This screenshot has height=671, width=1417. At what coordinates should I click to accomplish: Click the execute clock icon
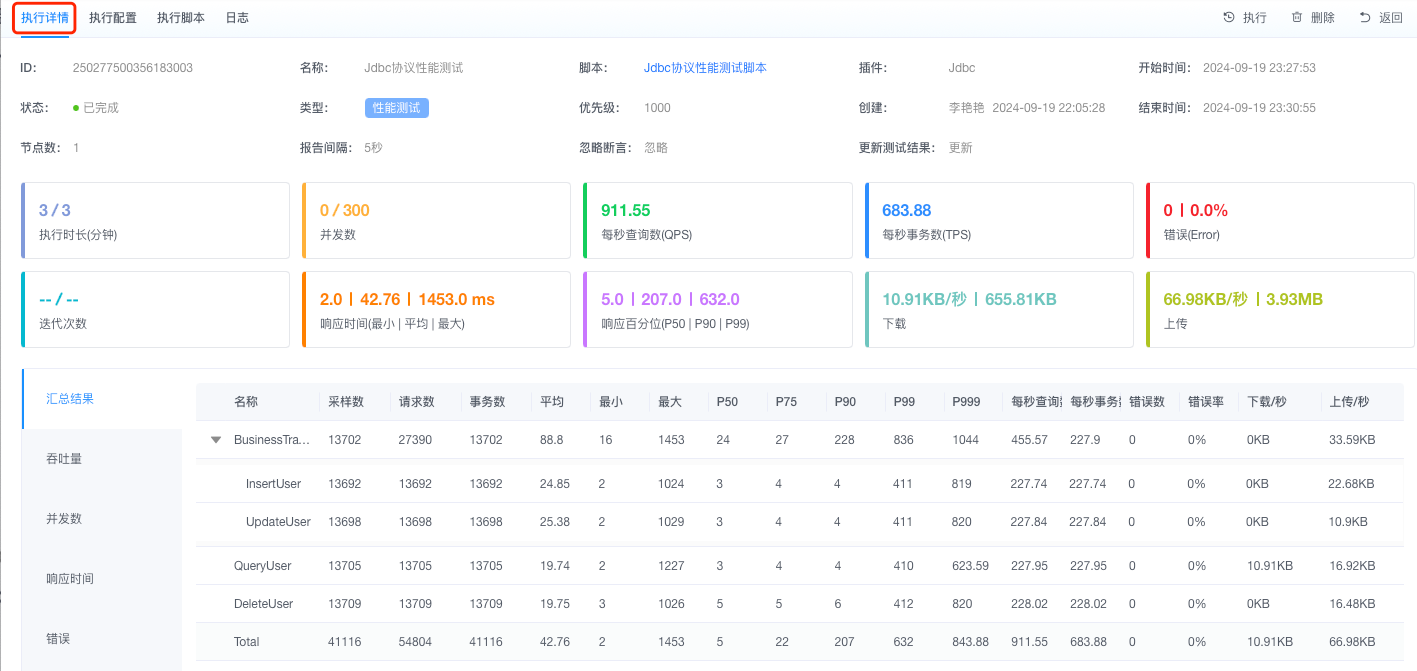coord(1229,18)
